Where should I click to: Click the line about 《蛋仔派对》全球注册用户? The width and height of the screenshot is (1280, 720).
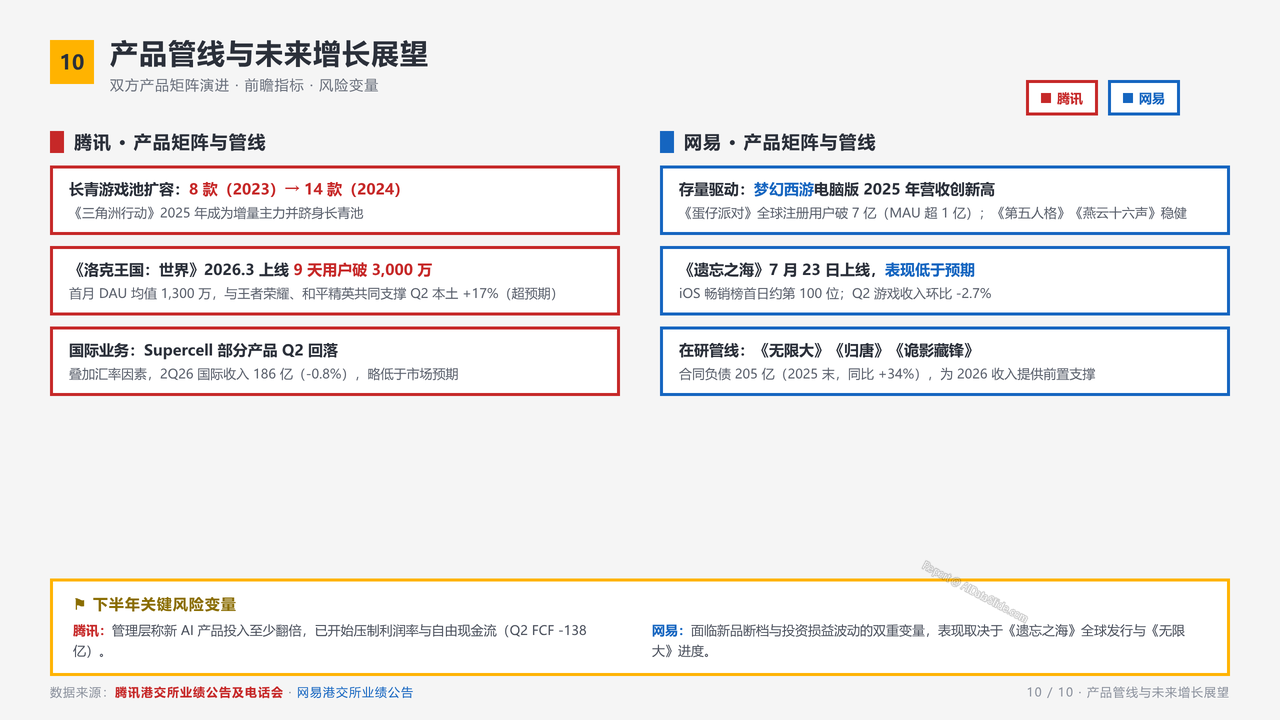pyautogui.click(x=933, y=213)
